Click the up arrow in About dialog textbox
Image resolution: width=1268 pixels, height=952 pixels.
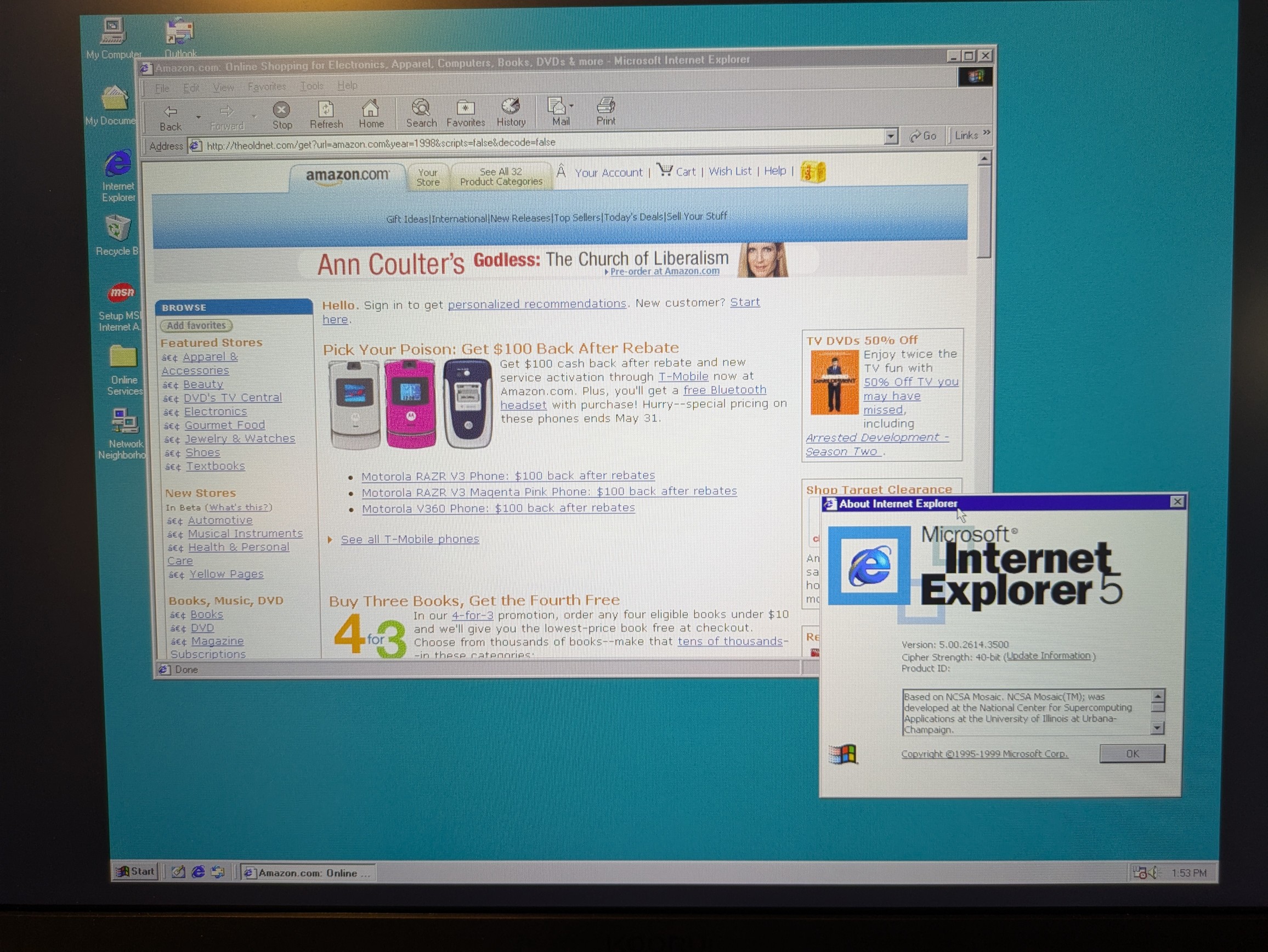click(1157, 696)
